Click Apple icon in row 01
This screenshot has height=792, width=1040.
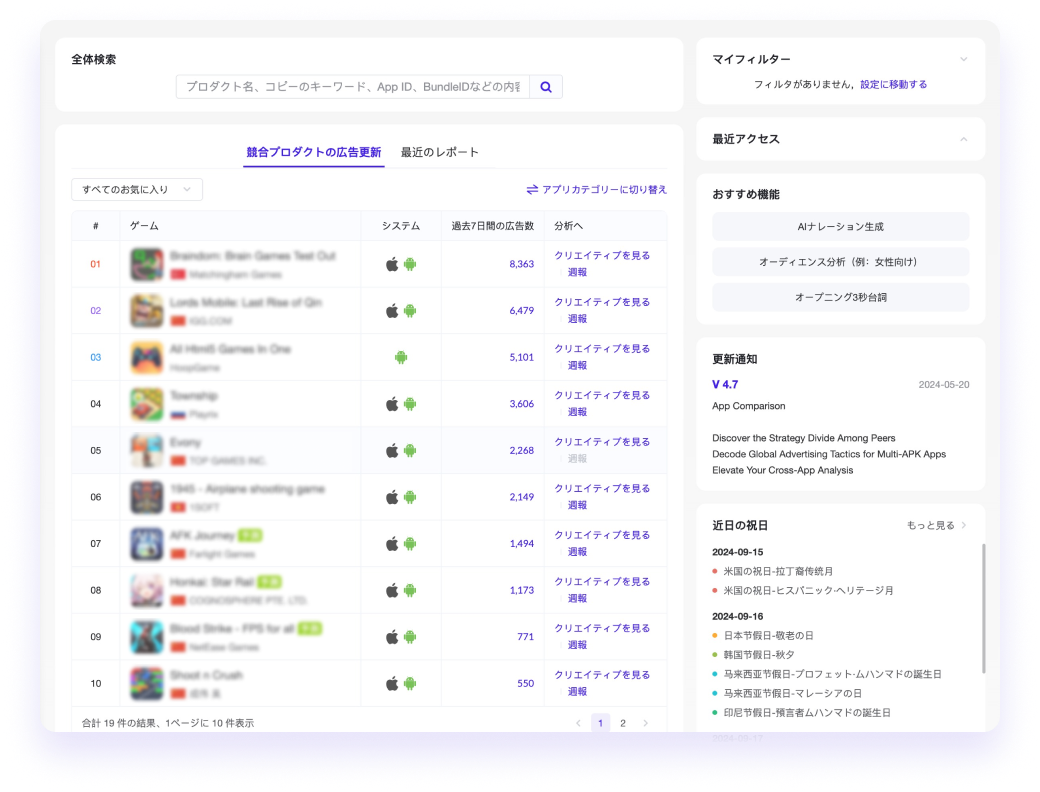(392, 265)
